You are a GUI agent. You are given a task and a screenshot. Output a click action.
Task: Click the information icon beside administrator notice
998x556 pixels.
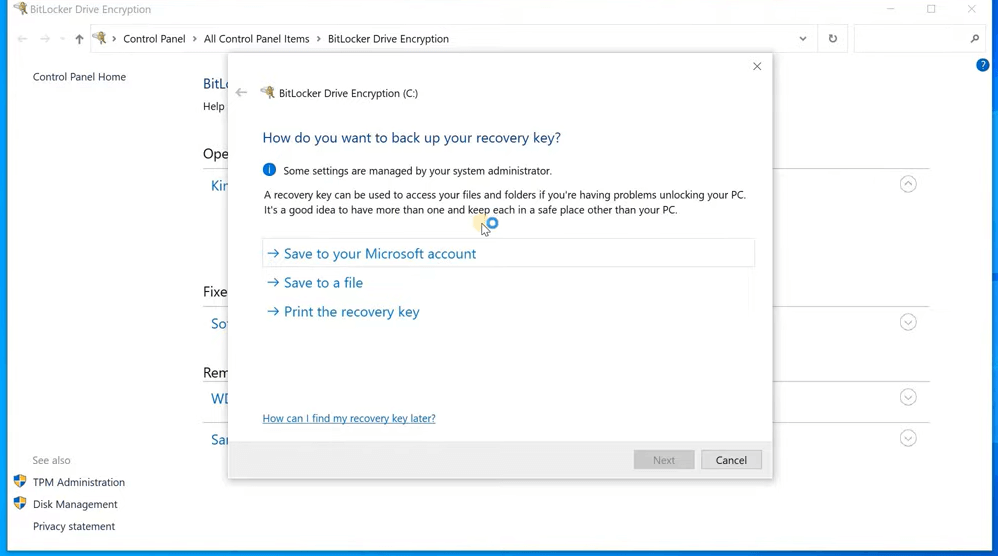point(269,170)
